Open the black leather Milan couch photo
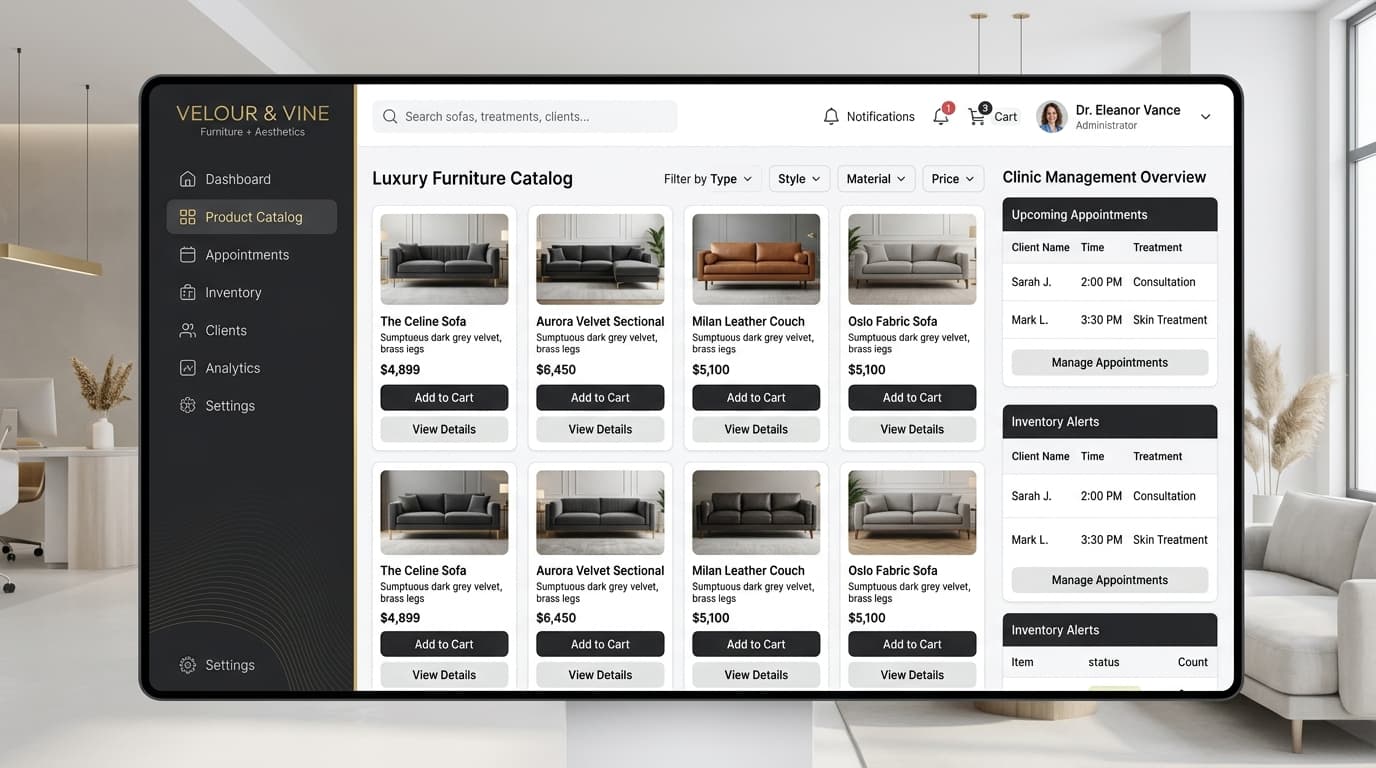Image resolution: width=1376 pixels, height=768 pixels. pos(756,512)
